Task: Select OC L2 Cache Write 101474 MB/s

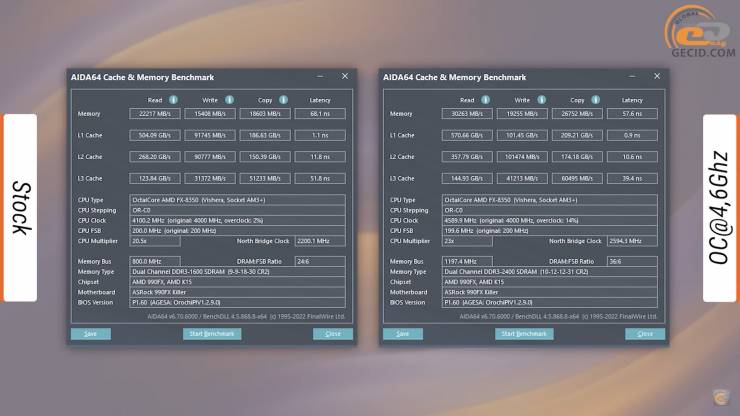Action: coord(522,157)
